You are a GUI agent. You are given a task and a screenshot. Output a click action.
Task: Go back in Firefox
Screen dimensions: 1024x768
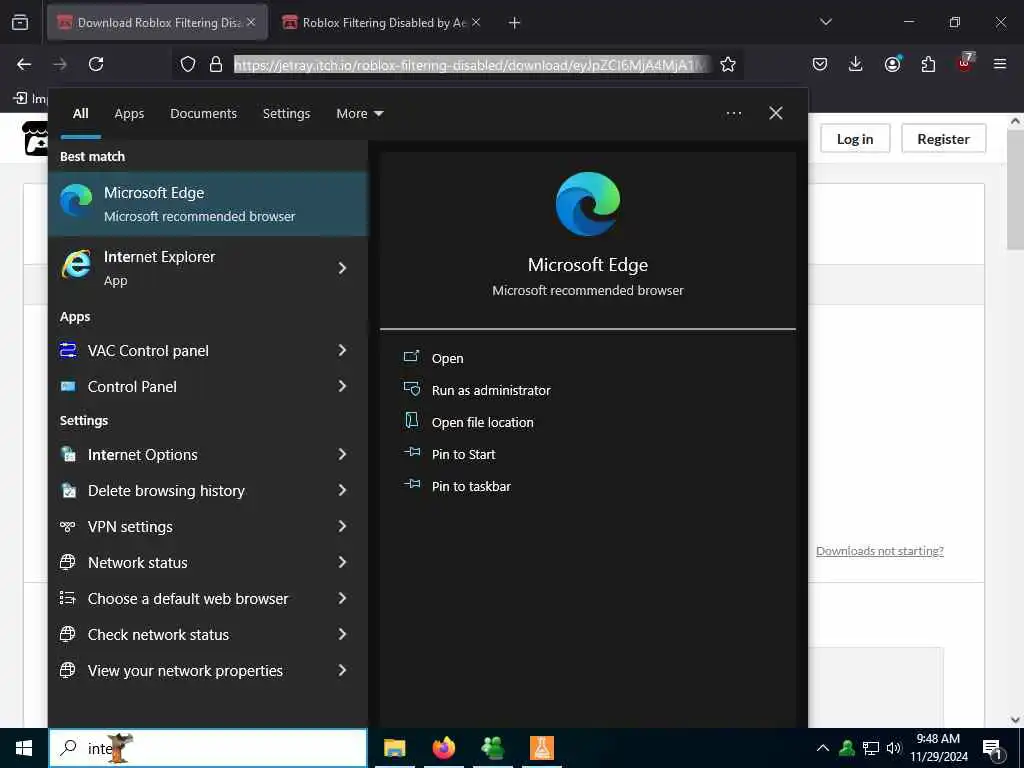(24, 64)
